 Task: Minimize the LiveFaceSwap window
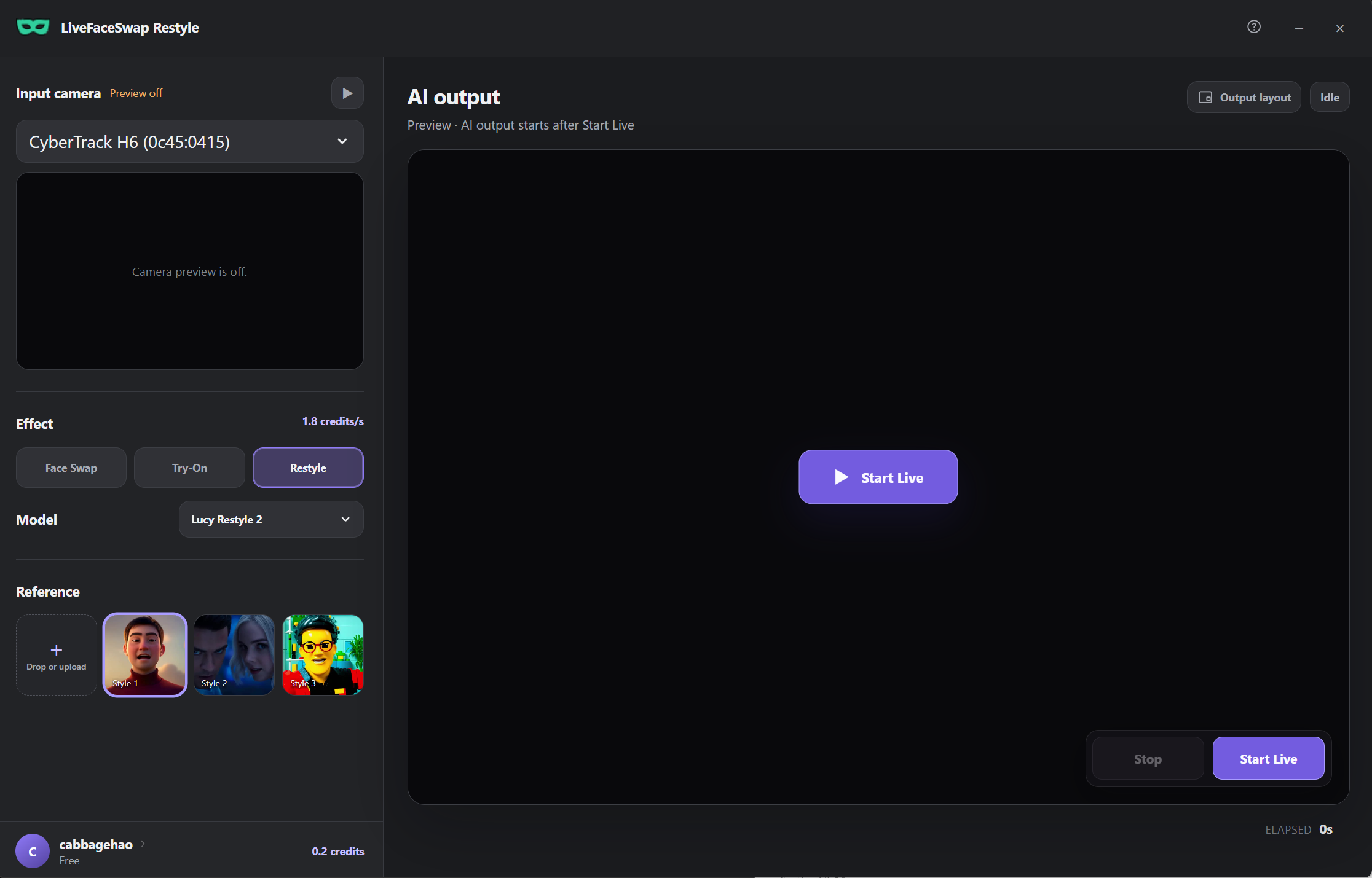[x=1299, y=28]
